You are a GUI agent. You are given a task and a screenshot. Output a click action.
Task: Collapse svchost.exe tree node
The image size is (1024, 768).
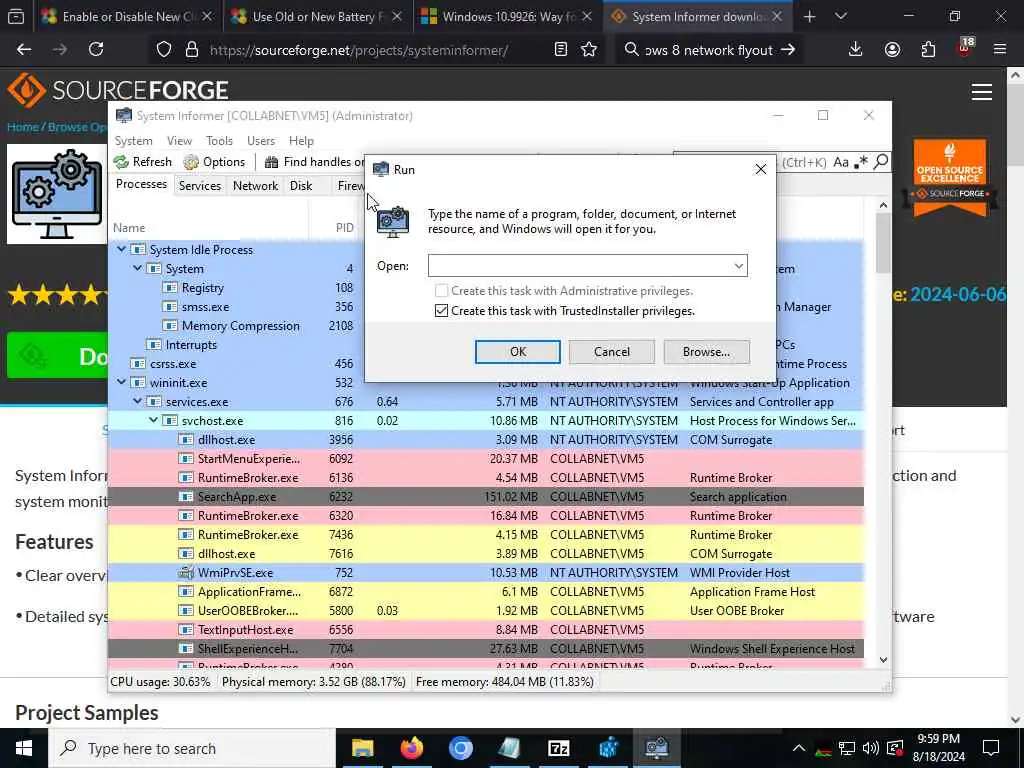[153, 420]
